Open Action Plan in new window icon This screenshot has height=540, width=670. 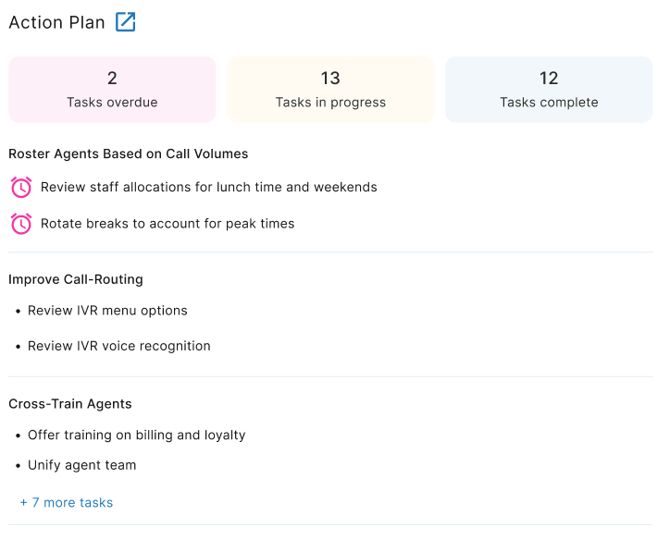(x=125, y=22)
